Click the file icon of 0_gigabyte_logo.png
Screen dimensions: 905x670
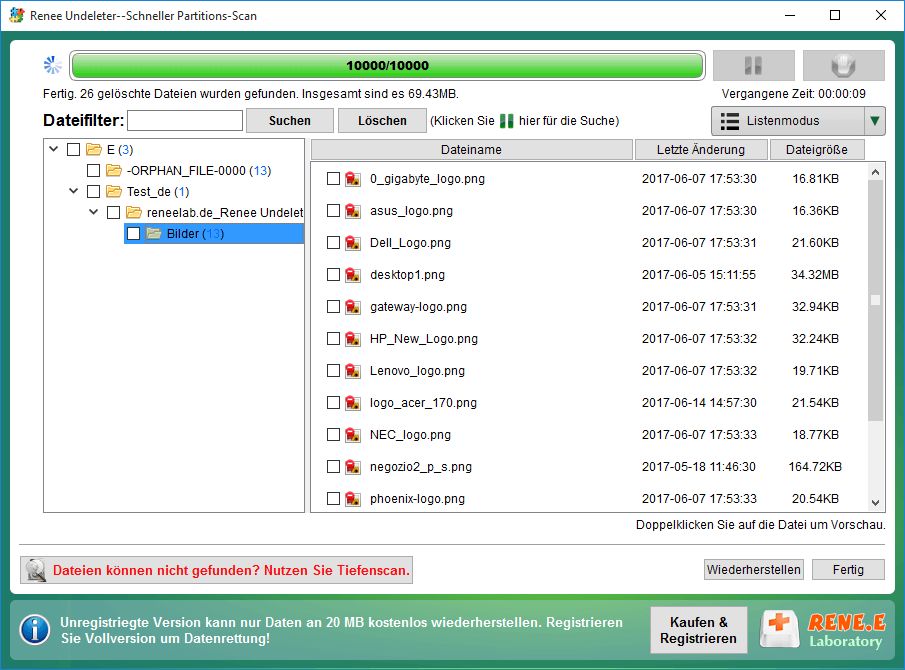[x=353, y=179]
